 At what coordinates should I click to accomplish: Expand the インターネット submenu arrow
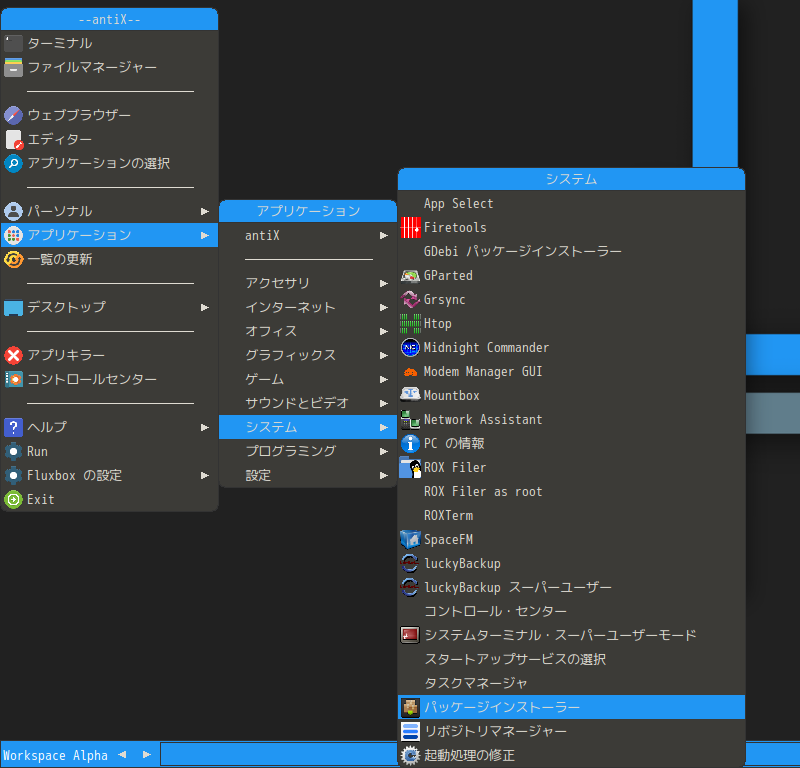[x=384, y=307]
